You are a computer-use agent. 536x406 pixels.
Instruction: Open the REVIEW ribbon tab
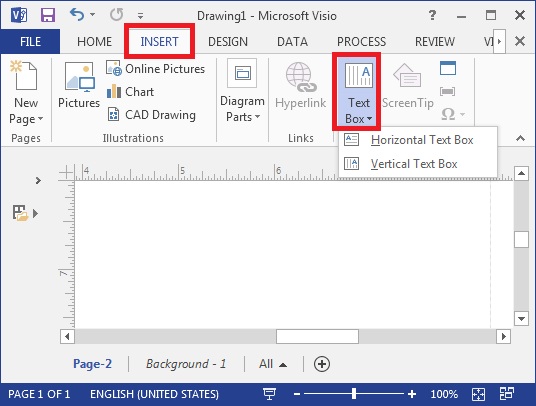coord(435,42)
